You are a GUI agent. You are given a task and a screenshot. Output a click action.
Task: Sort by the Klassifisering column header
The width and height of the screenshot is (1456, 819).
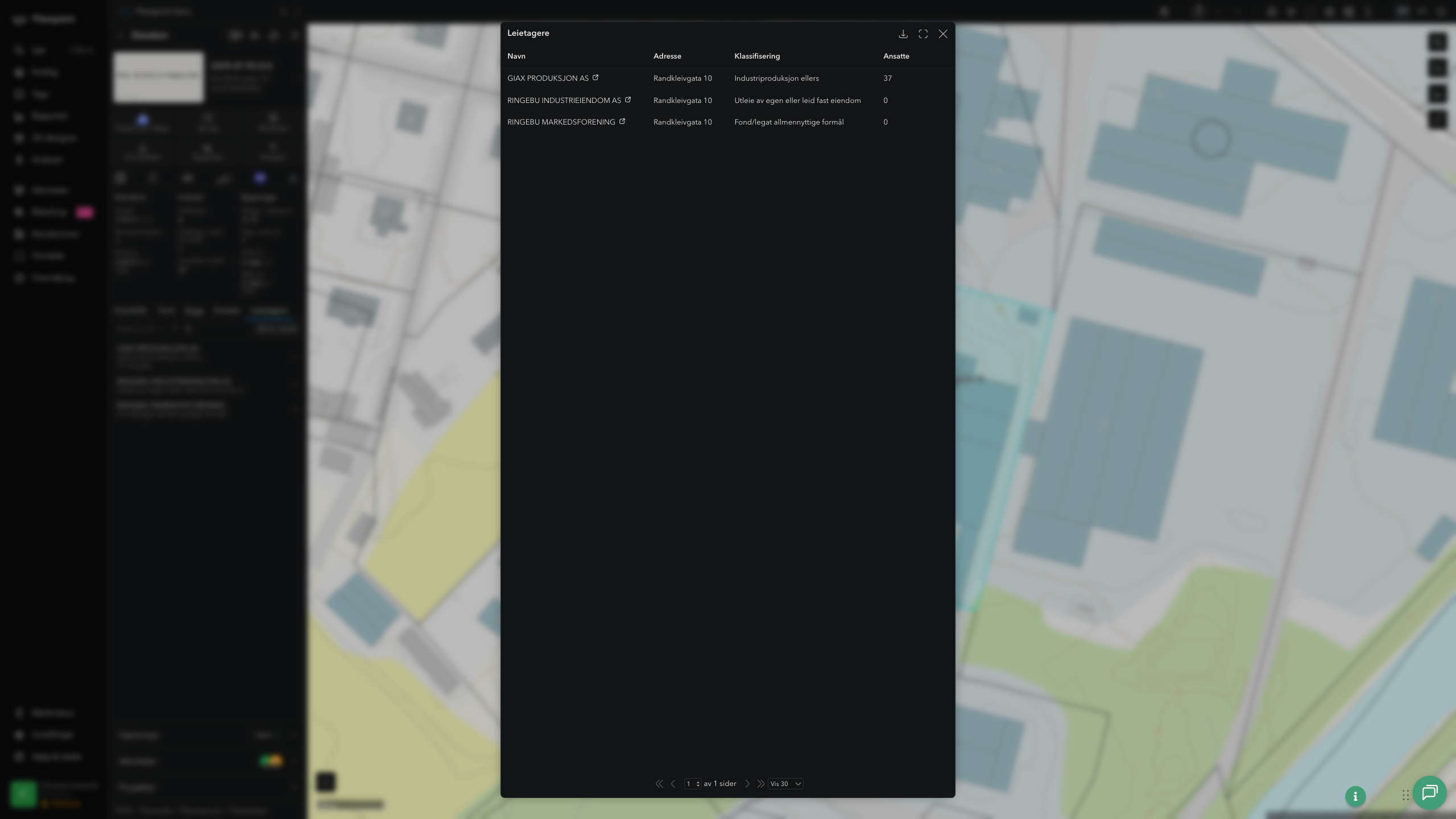757,56
